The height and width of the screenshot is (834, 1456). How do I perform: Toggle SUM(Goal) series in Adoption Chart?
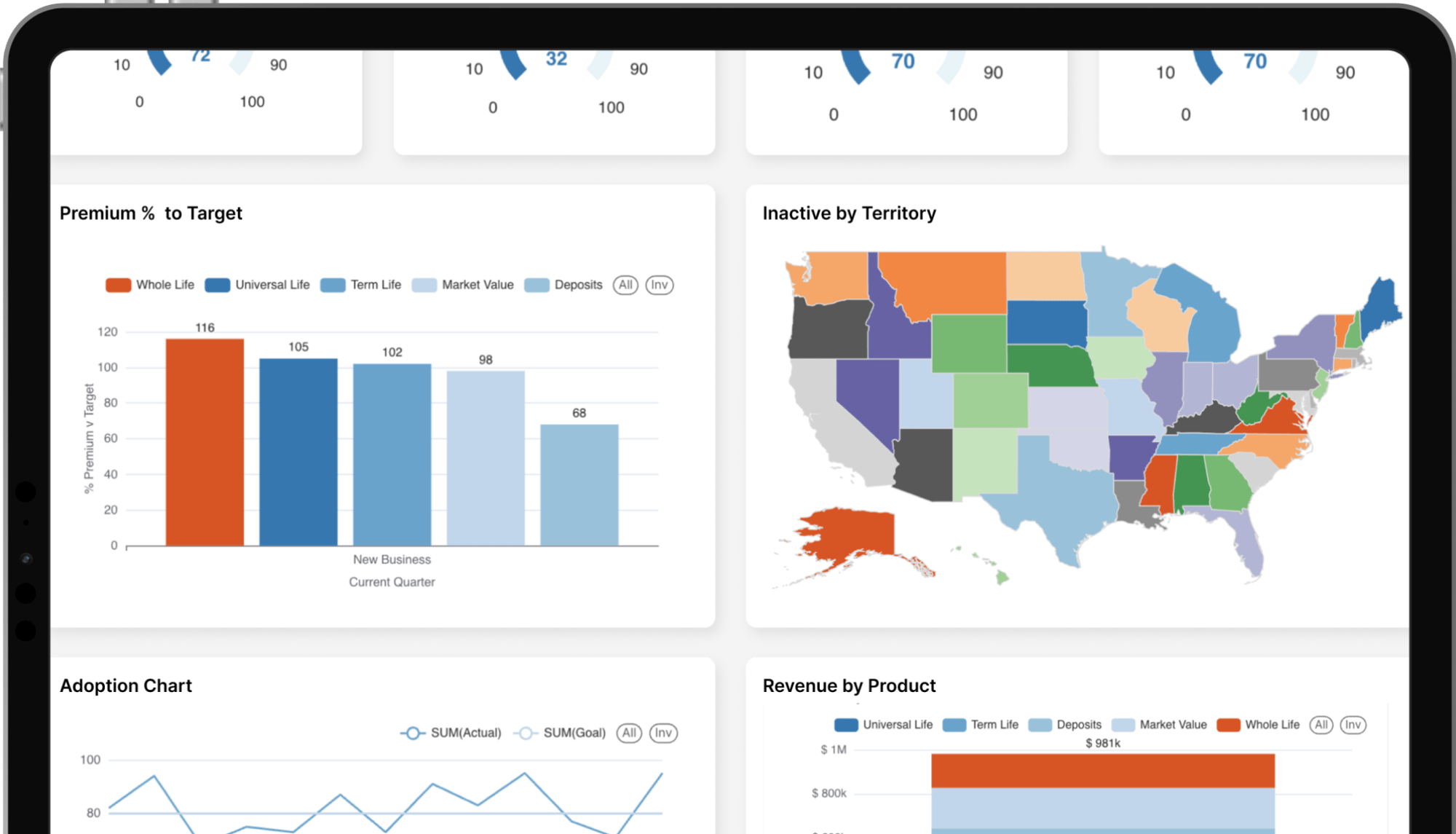(559, 733)
